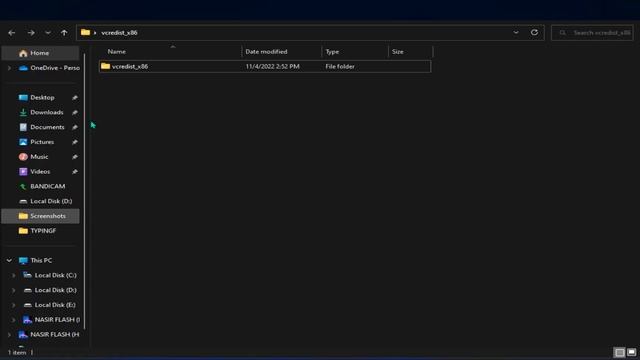The image size is (640, 360).
Task: Open NASIR FLASH drive under This PC
Action: [51, 320]
